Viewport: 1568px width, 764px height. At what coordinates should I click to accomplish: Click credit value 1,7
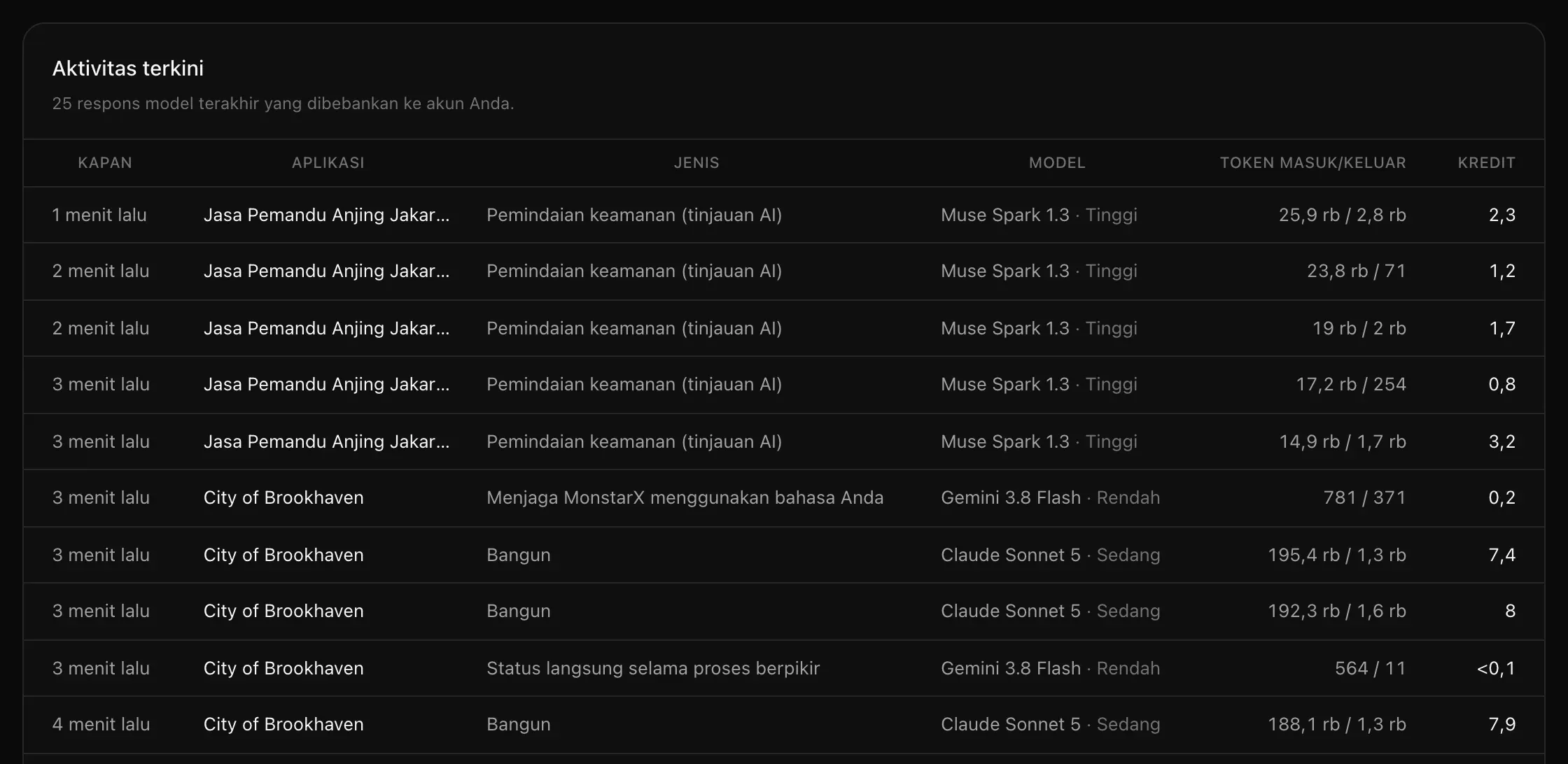1502,328
